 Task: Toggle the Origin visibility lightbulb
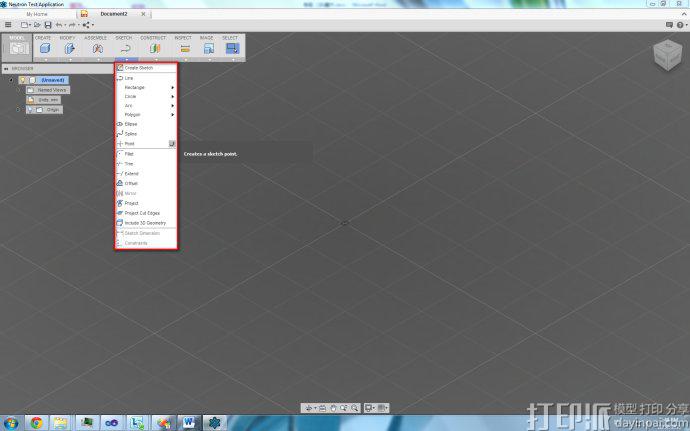click(30, 110)
